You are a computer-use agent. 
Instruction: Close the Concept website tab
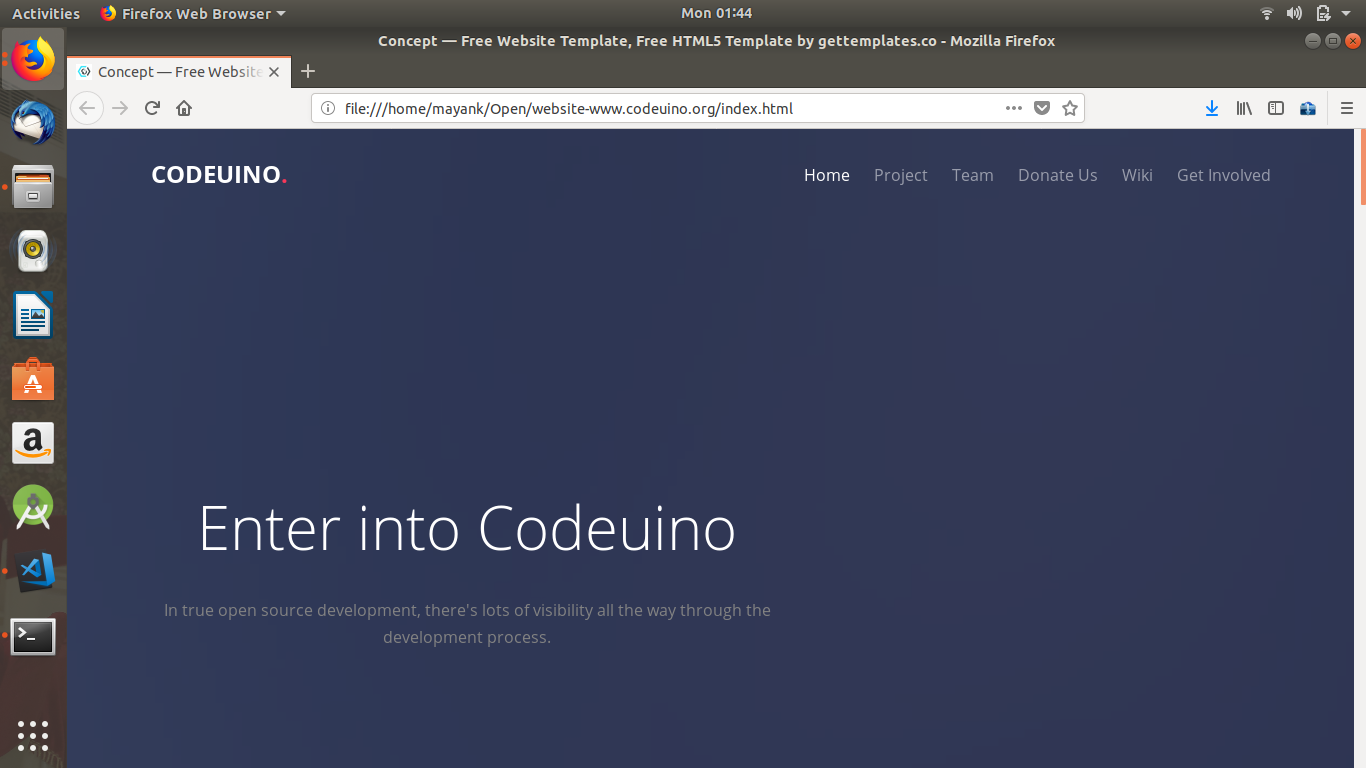(x=274, y=72)
